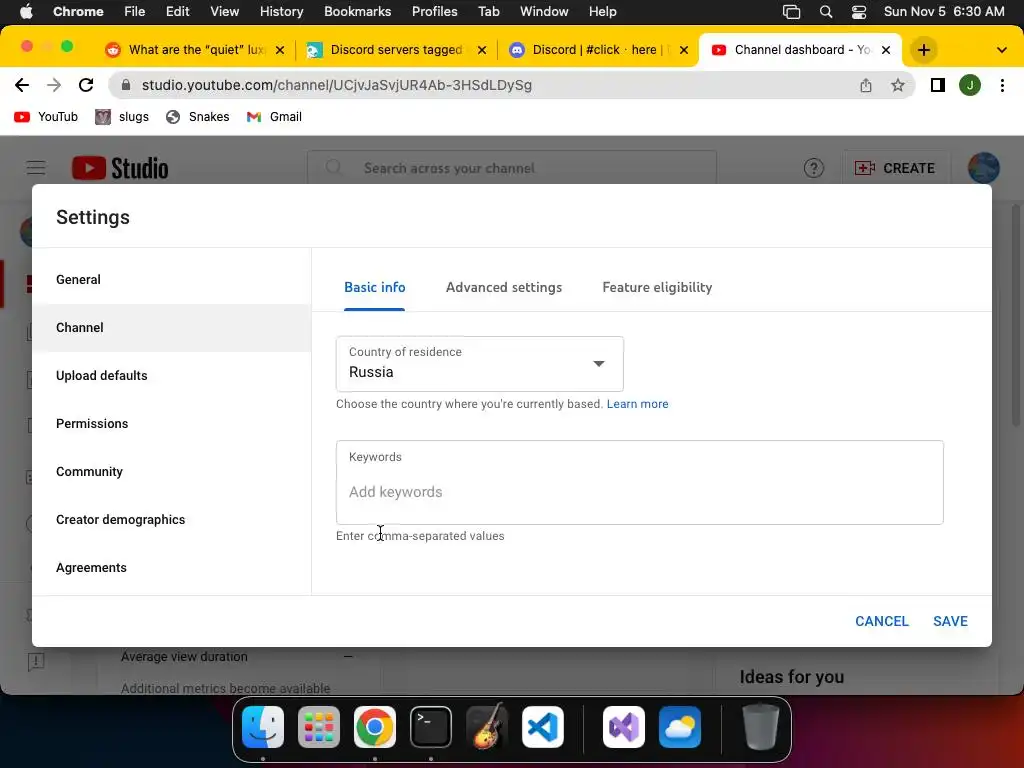Click the Stage Manager window icon in menu bar

pyautogui.click(x=792, y=11)
